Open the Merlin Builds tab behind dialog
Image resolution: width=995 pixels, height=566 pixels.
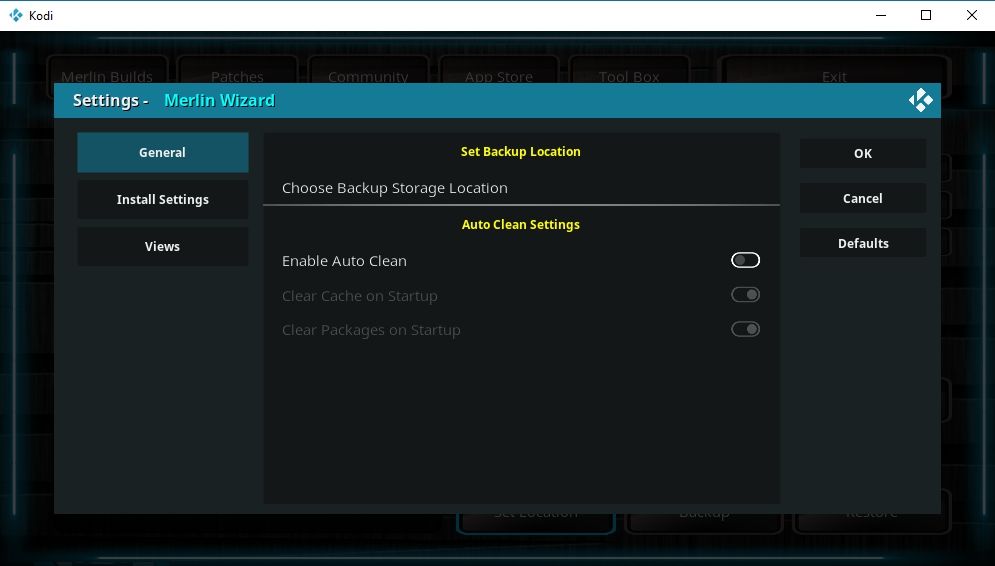[x=107, y=75]
